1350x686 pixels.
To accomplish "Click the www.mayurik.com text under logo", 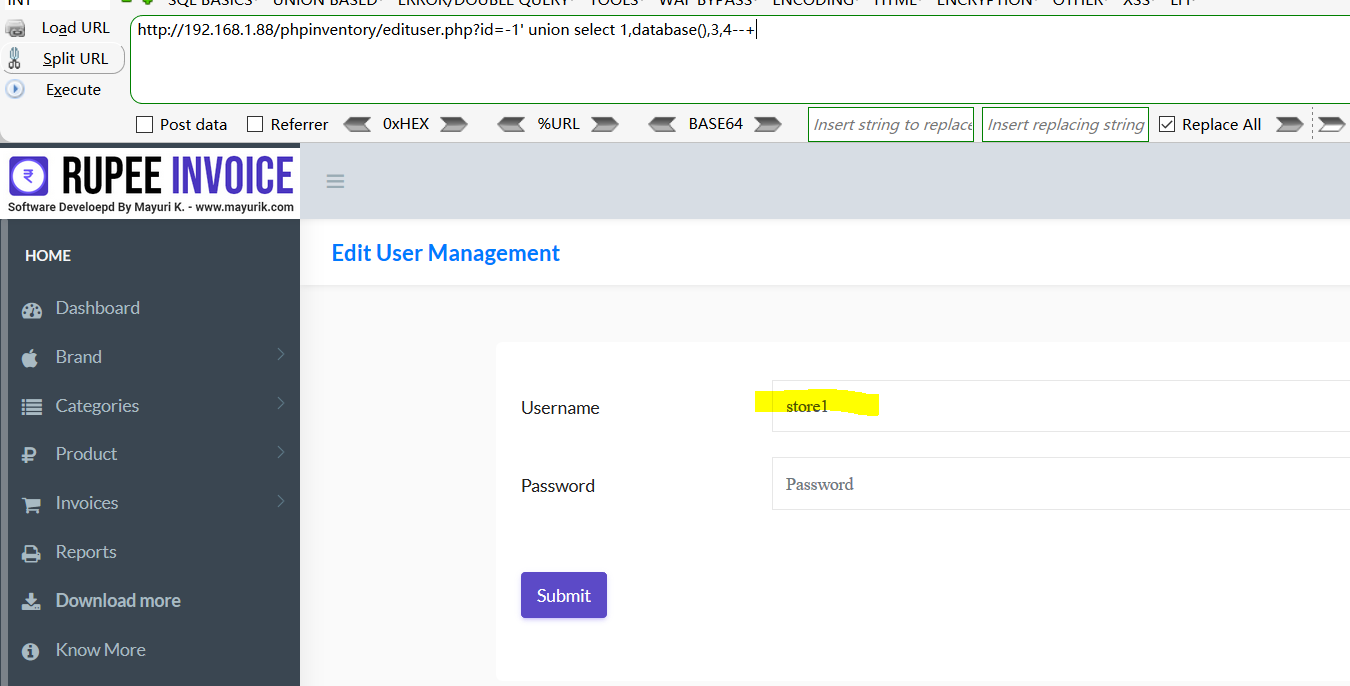I will click(244, 208).
